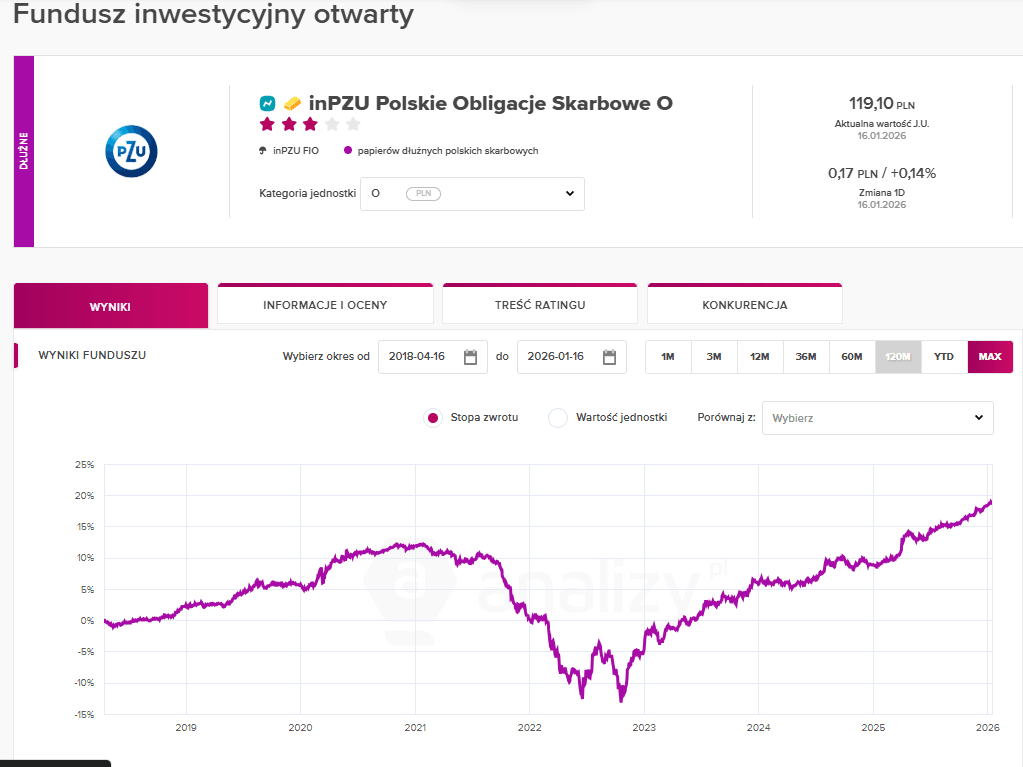This screenshot has height=767, width=1023.
Task: Click the Fundusz inwestycyjny otwarty heading
Action: tap(213, 14)
